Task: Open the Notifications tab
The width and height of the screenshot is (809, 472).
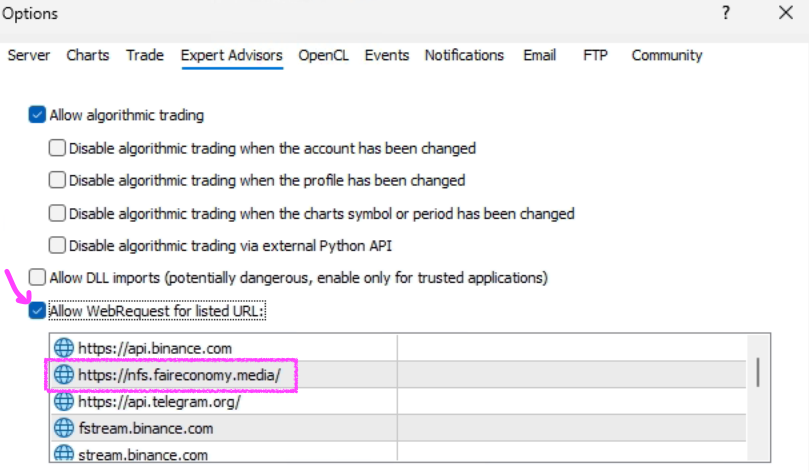Action: point(465,56)
